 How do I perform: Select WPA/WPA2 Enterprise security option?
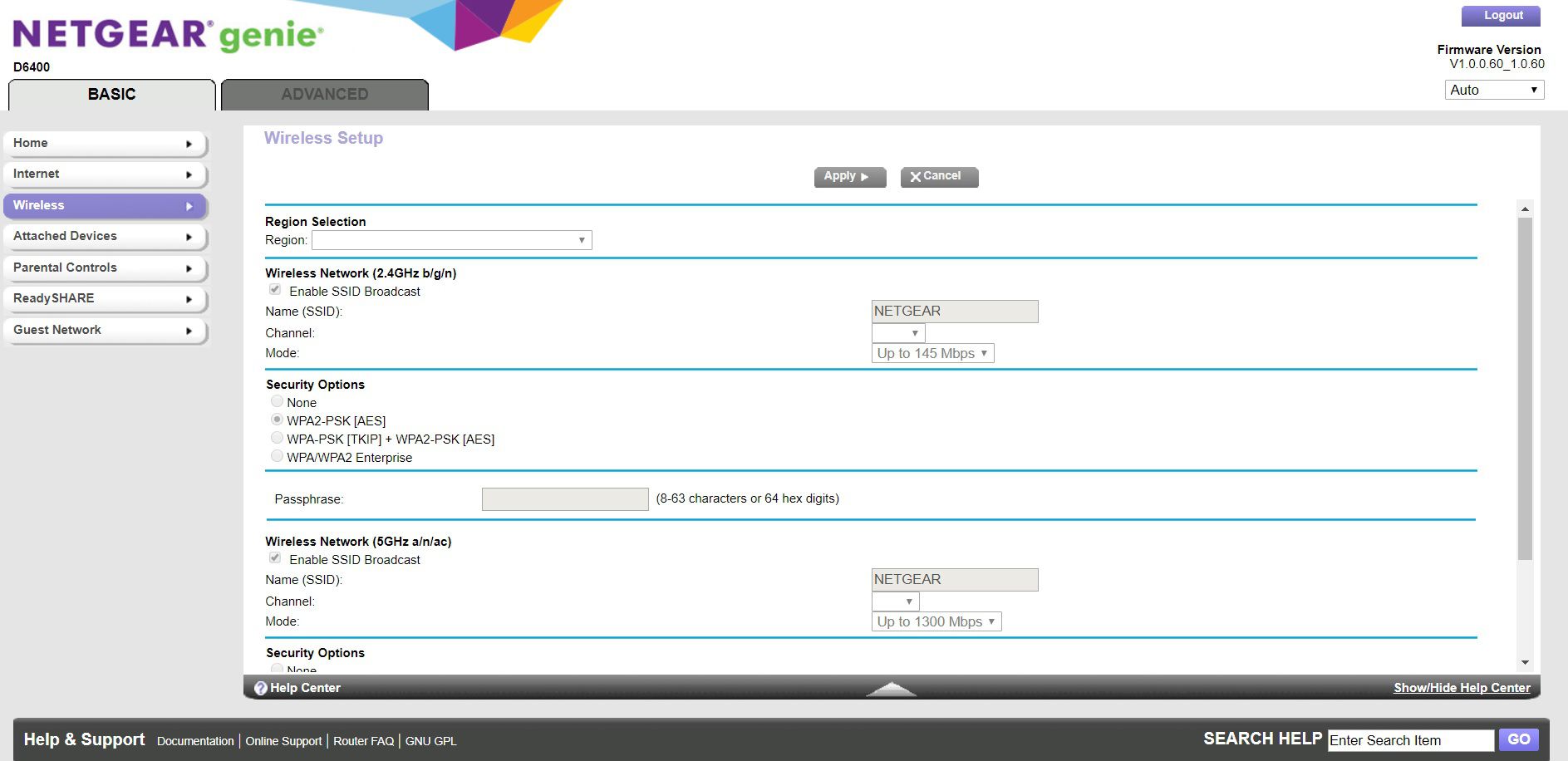point(277,456)
